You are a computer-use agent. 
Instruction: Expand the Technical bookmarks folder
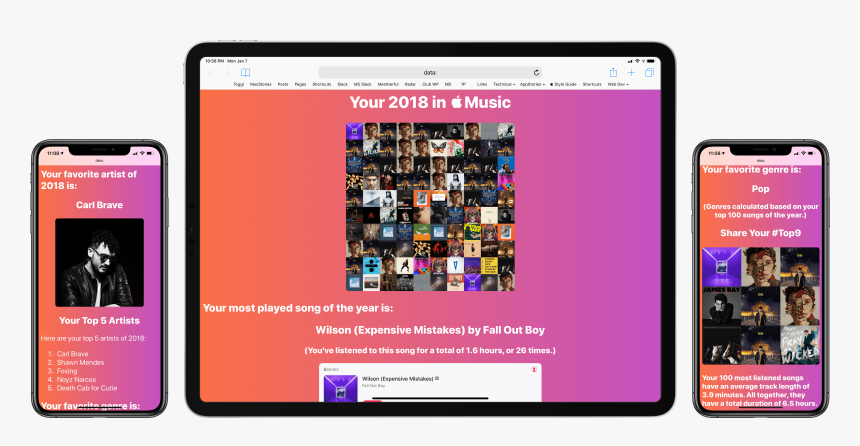pos(504,84)
